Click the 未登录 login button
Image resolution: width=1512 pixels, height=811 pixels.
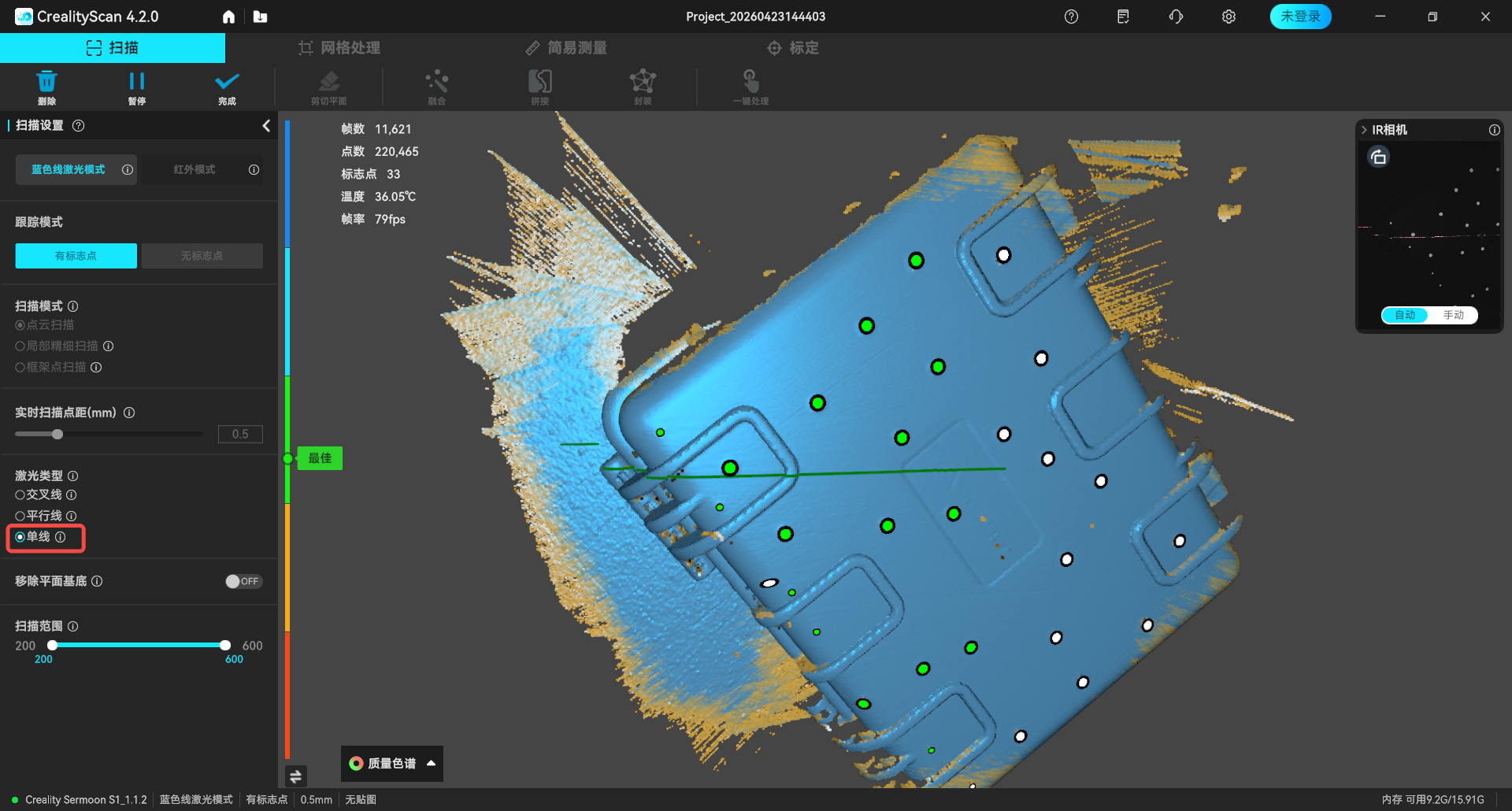click(x=1300, y=17)
